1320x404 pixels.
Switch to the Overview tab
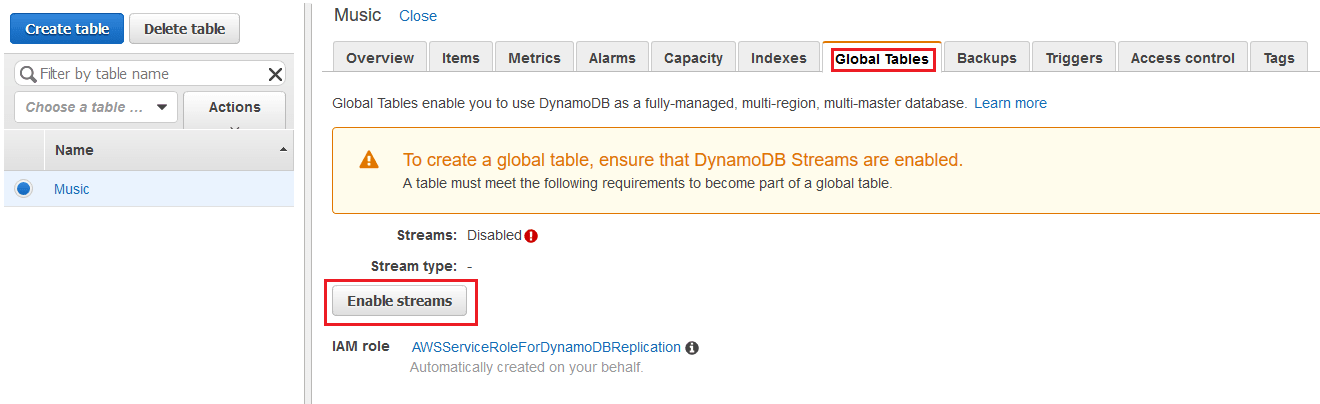[380, 58]
